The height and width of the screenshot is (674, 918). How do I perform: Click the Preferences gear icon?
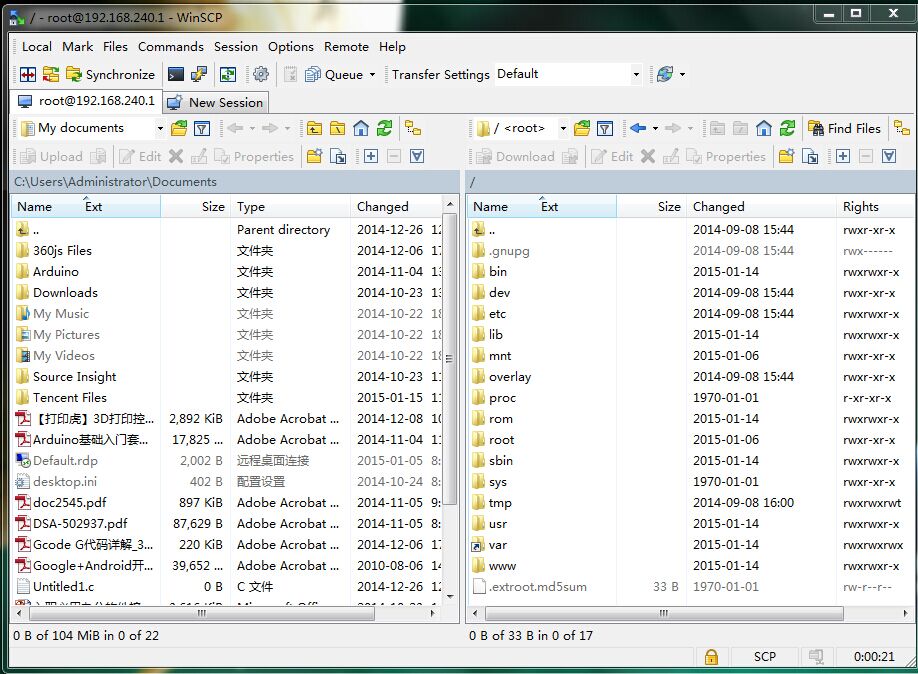pyautogui.click(x=261, y=74)
